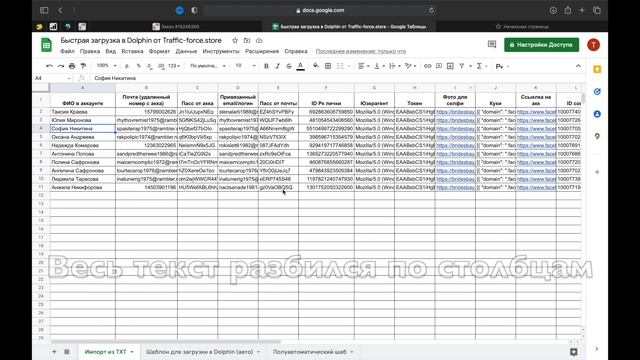Click the Safari address bar docs.google.com

tap(320, 10)
